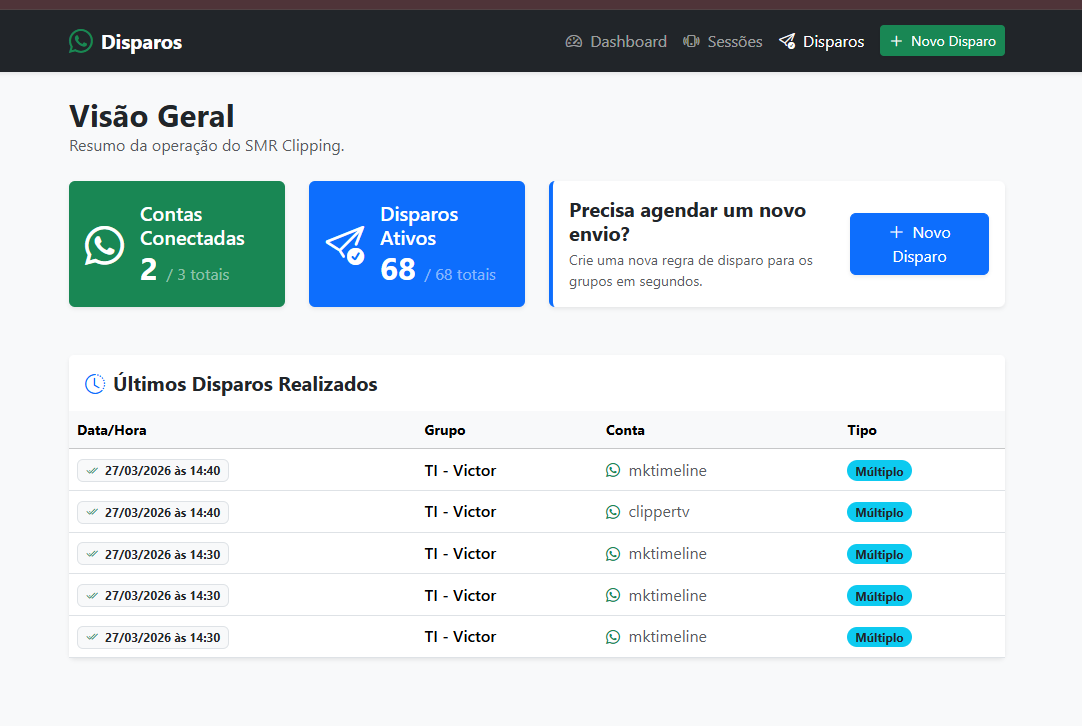
Task: Open the Disparos brand link
Action: pos(126,41)
